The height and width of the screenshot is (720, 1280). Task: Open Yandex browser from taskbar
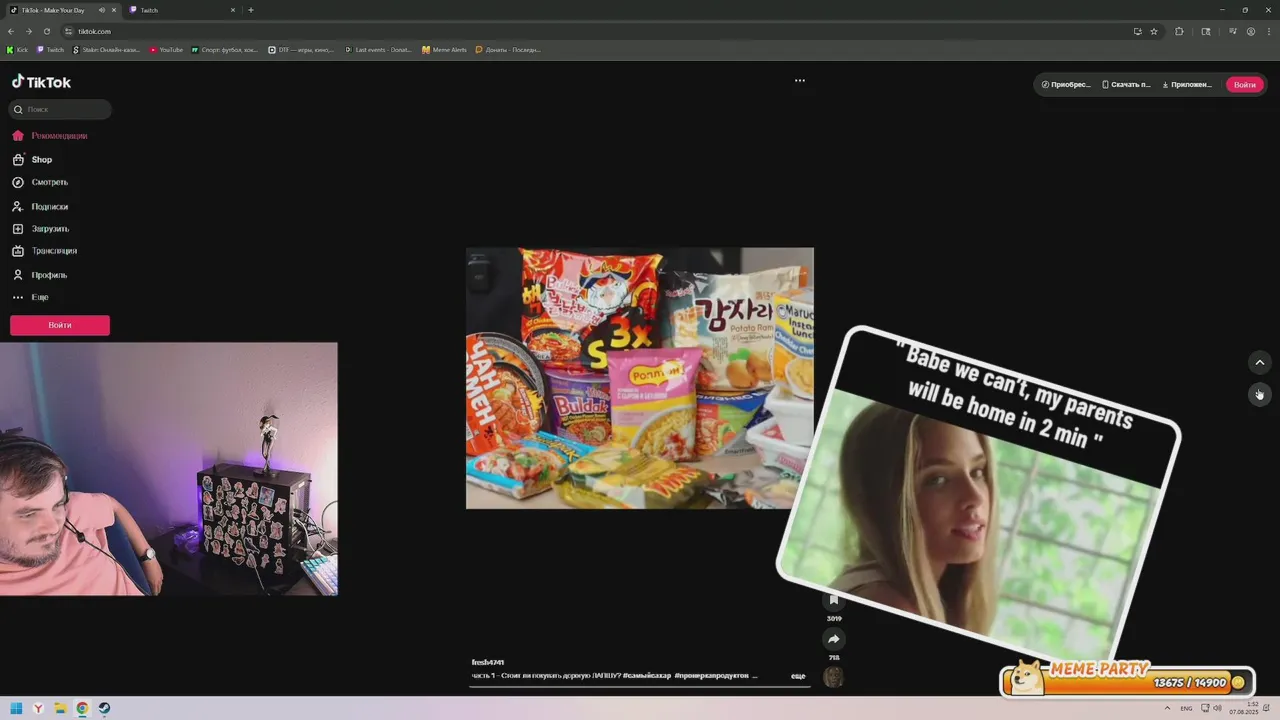pos(38,708)
